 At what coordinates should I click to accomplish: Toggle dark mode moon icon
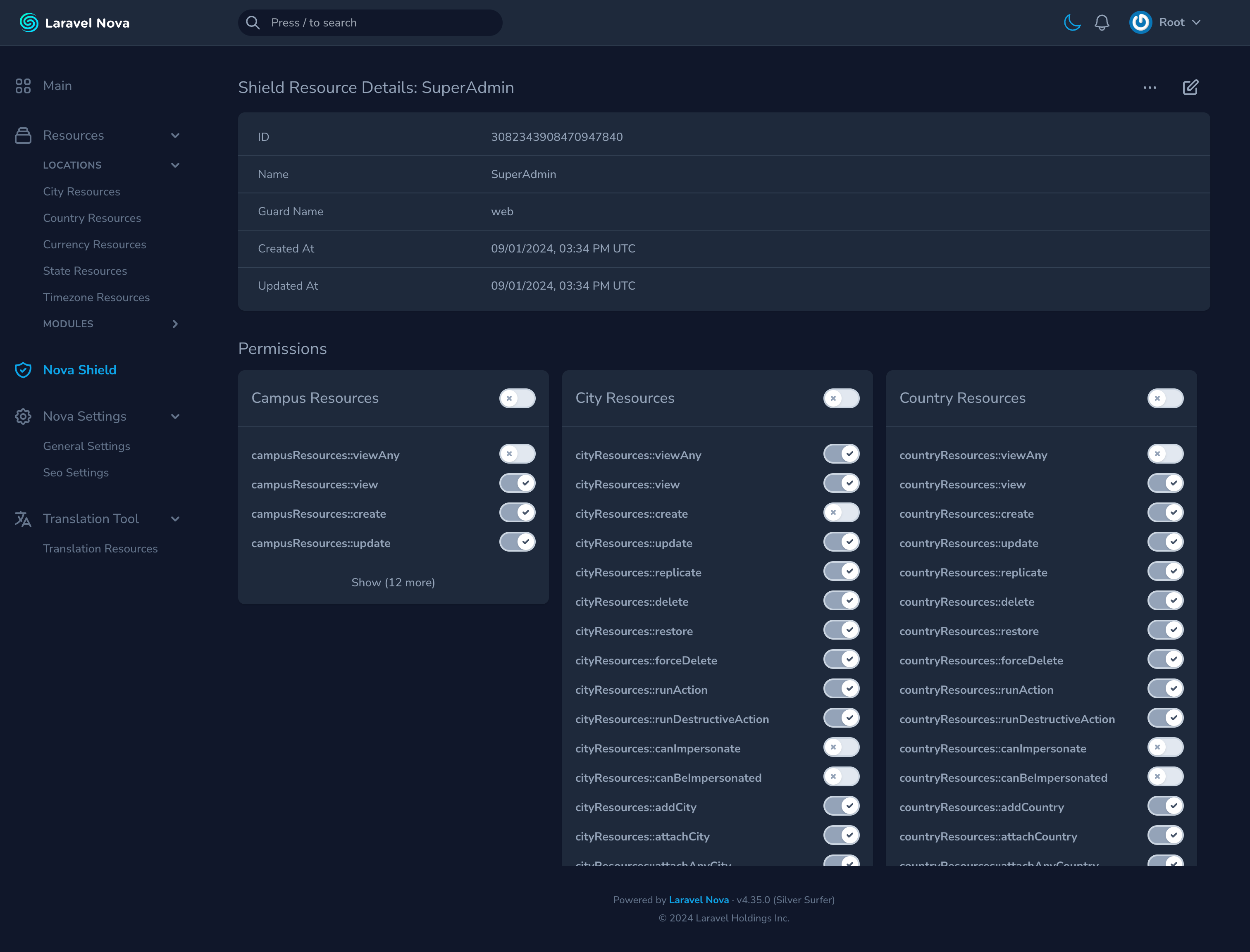[x=1072, y=23]
